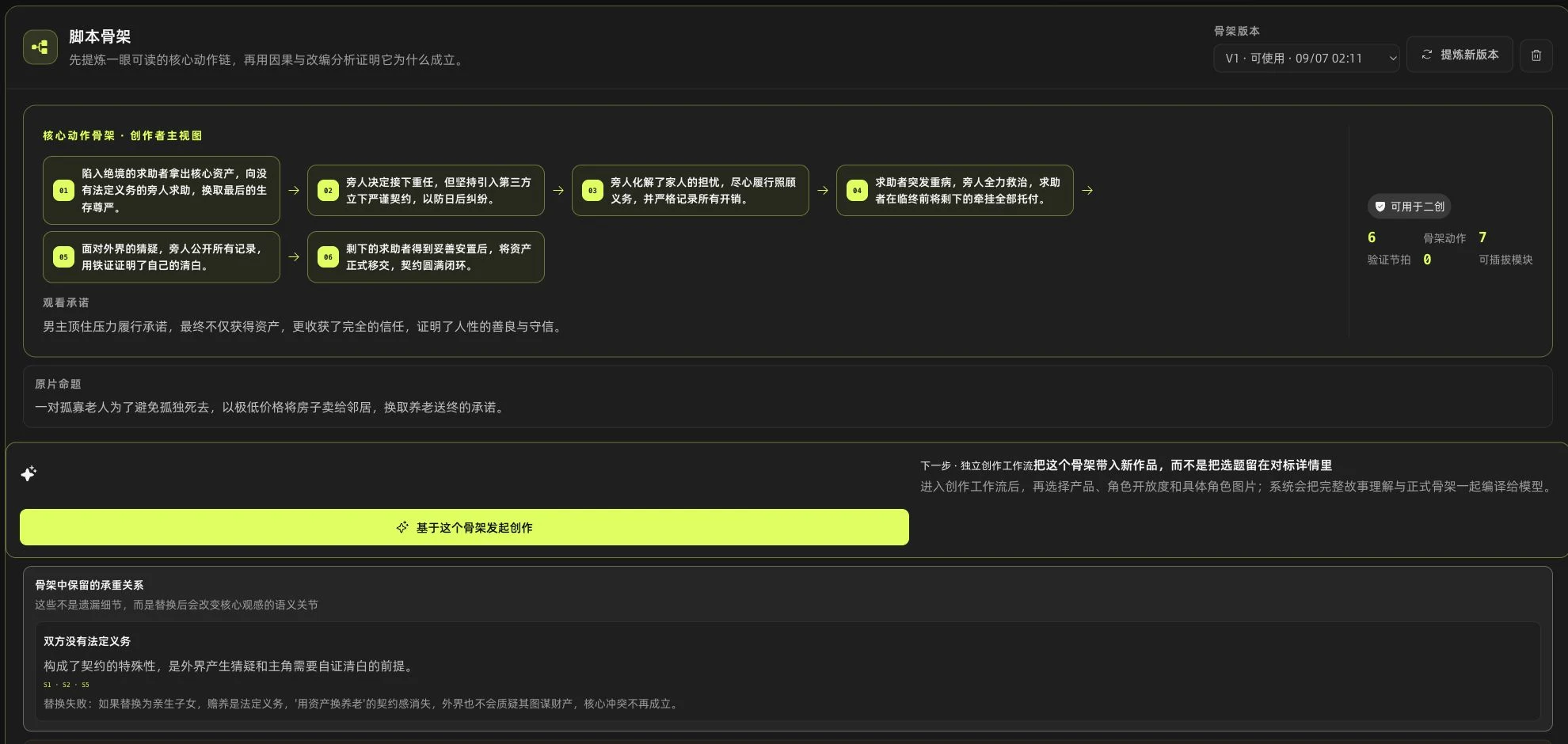Click the 替换失败 explanation text
This screenshot has width=1568, height=744.
point(363,704)
